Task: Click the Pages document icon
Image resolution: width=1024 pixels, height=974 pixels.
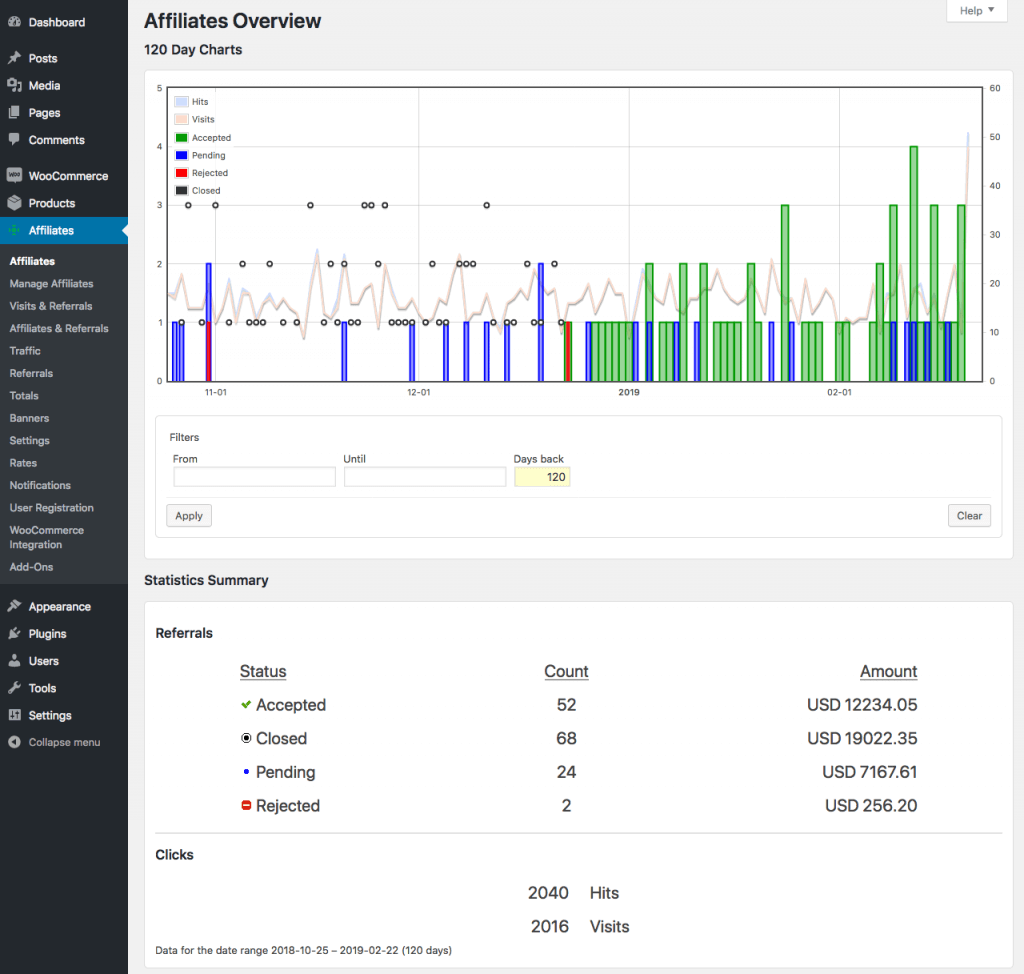Action: pos(14,112)
